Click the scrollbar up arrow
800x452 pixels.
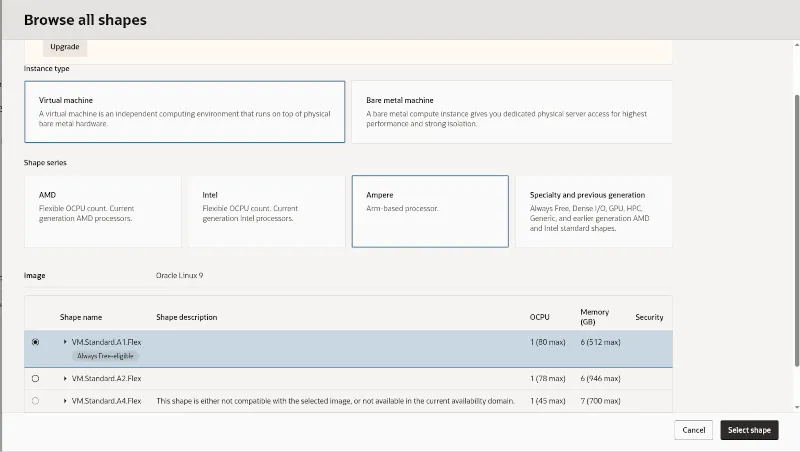click(796, 45)
